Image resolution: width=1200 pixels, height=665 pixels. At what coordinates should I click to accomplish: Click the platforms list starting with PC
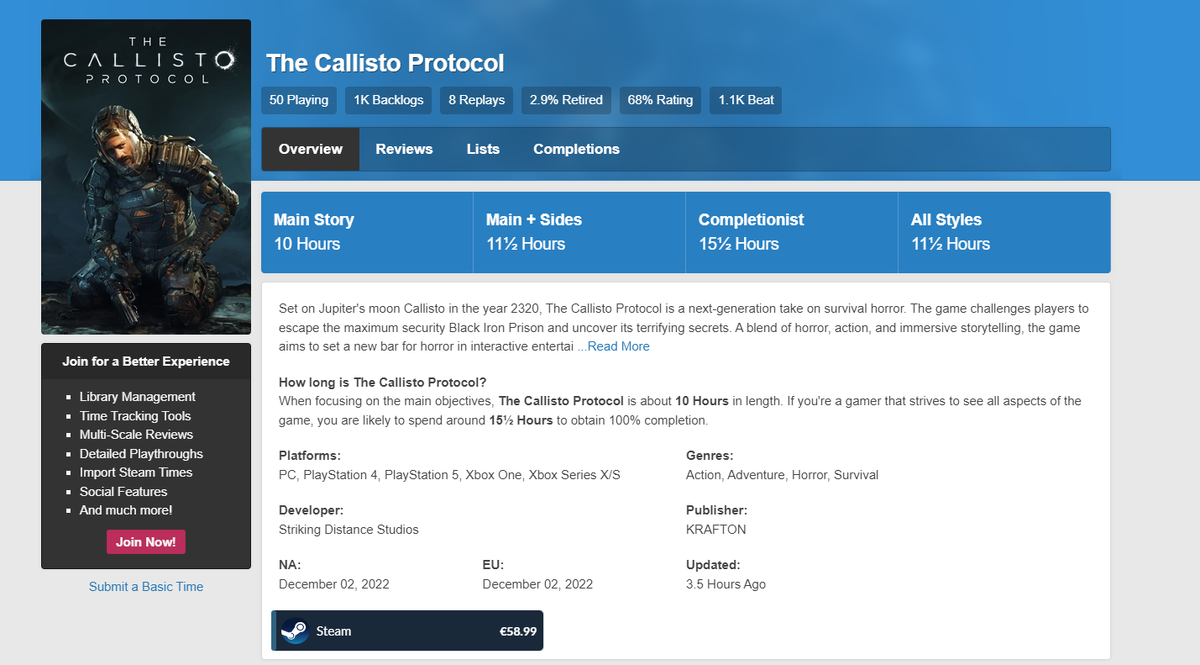tap(449, 475)
